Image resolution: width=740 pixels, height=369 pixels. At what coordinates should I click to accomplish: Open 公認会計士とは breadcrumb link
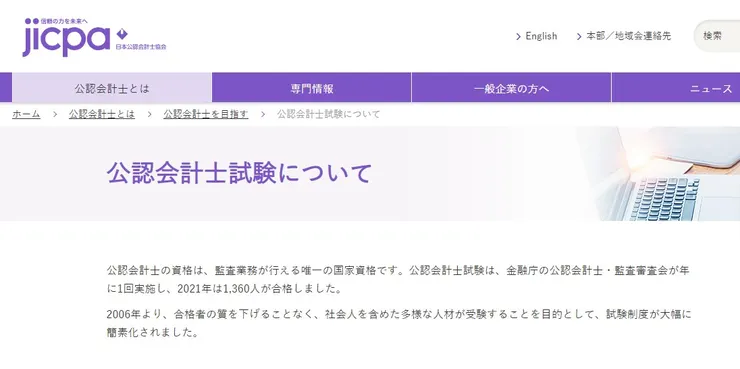pyautogui.click(x=102, y=114)
